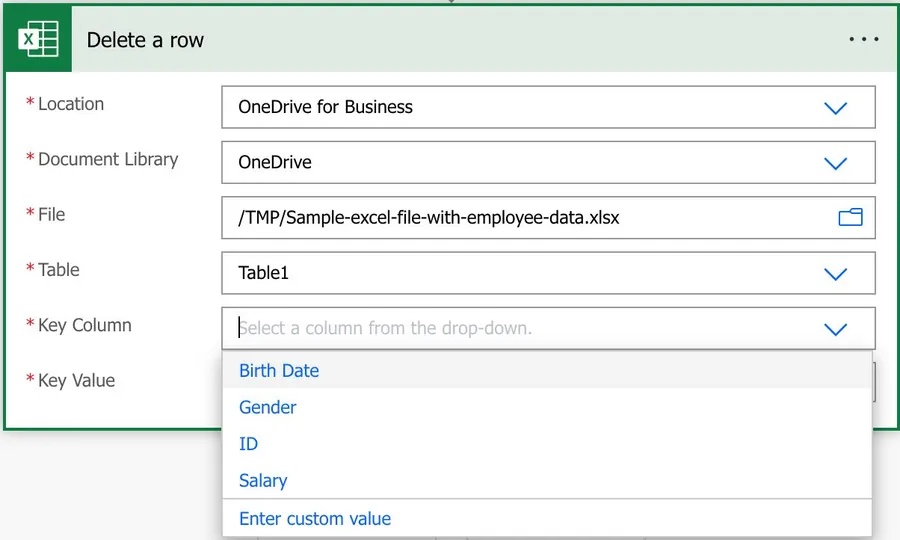The image size is (900, 540).
Task: Click the Table field chevron arrow
Action: [835, 274]
